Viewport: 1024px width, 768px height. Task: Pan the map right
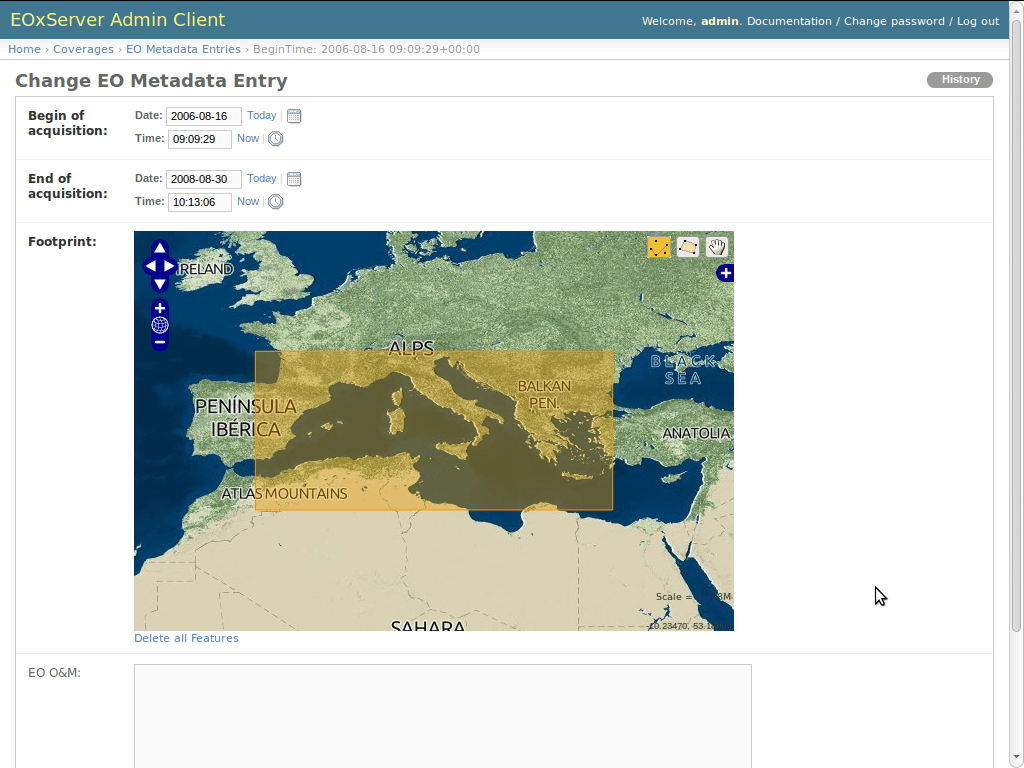(169, 266)
